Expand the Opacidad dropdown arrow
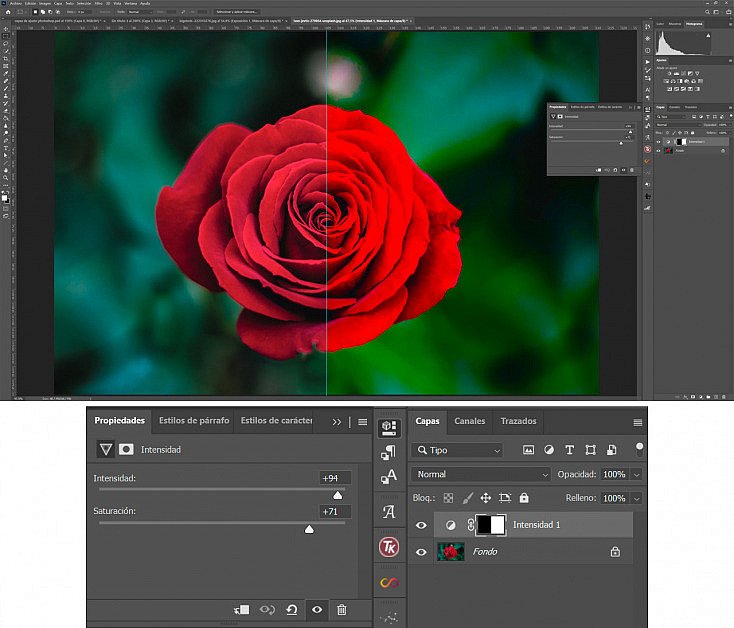This screenshot has width=734, height=628. tap(637, 475)
